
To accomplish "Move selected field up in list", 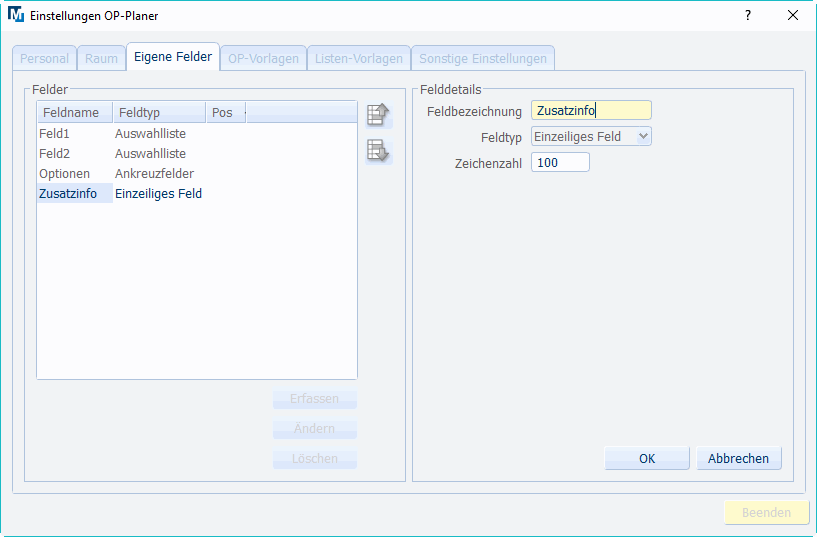I will [x=378, y=115].
